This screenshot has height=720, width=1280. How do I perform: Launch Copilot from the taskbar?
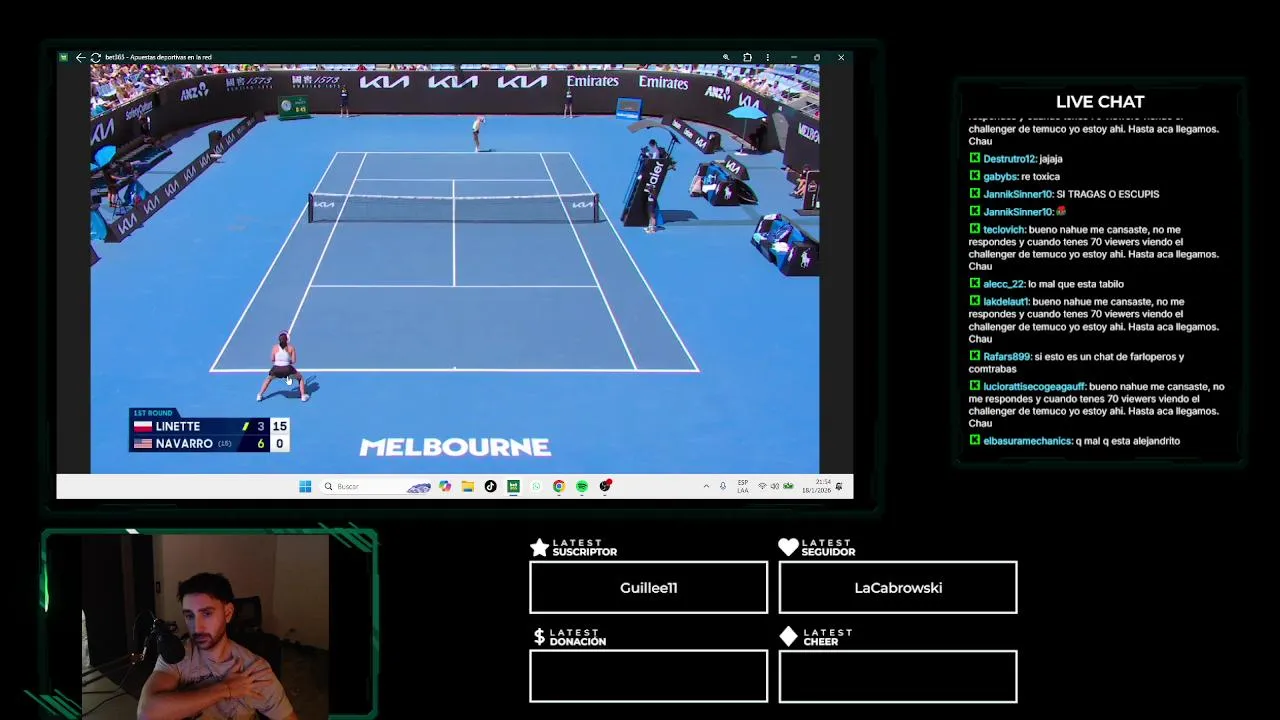click(445, 486)
